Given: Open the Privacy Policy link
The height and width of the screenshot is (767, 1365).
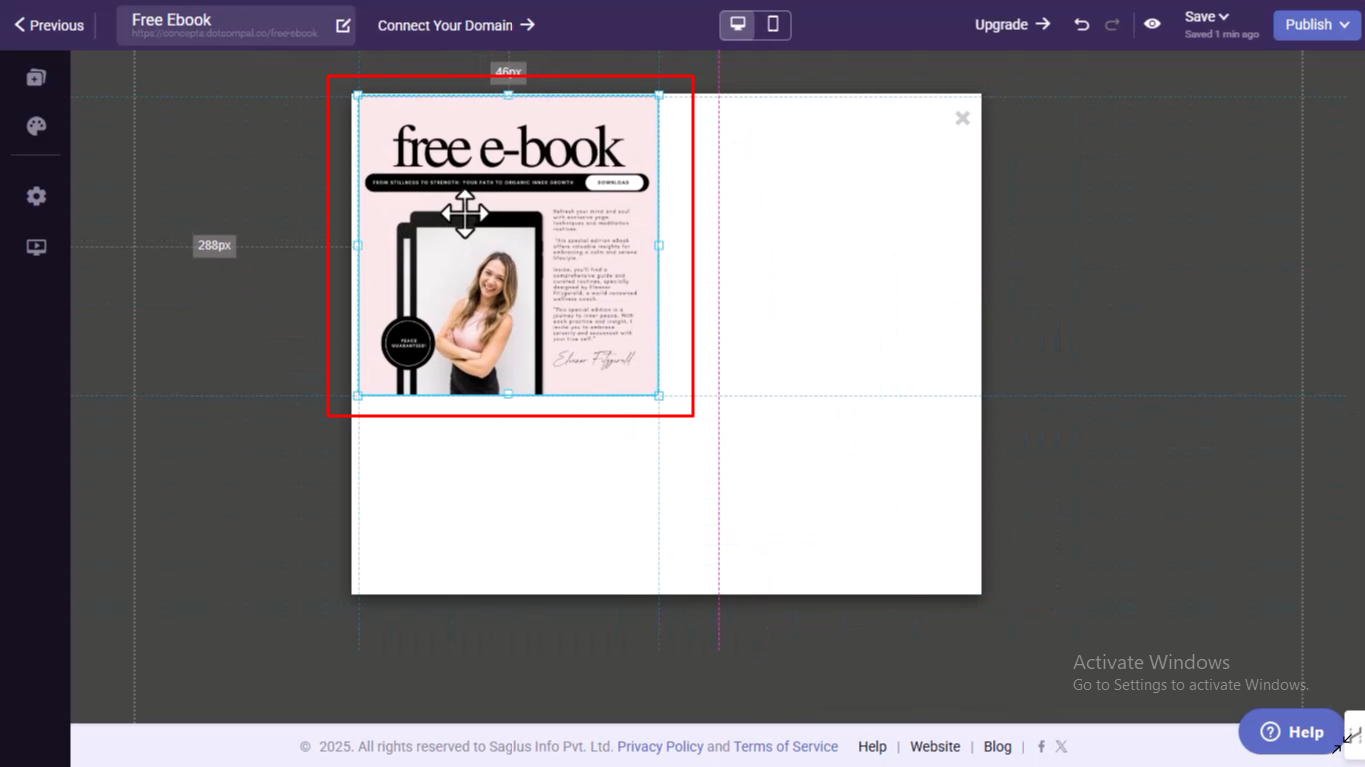Looking at the screenshot, I should pos(660,747).
